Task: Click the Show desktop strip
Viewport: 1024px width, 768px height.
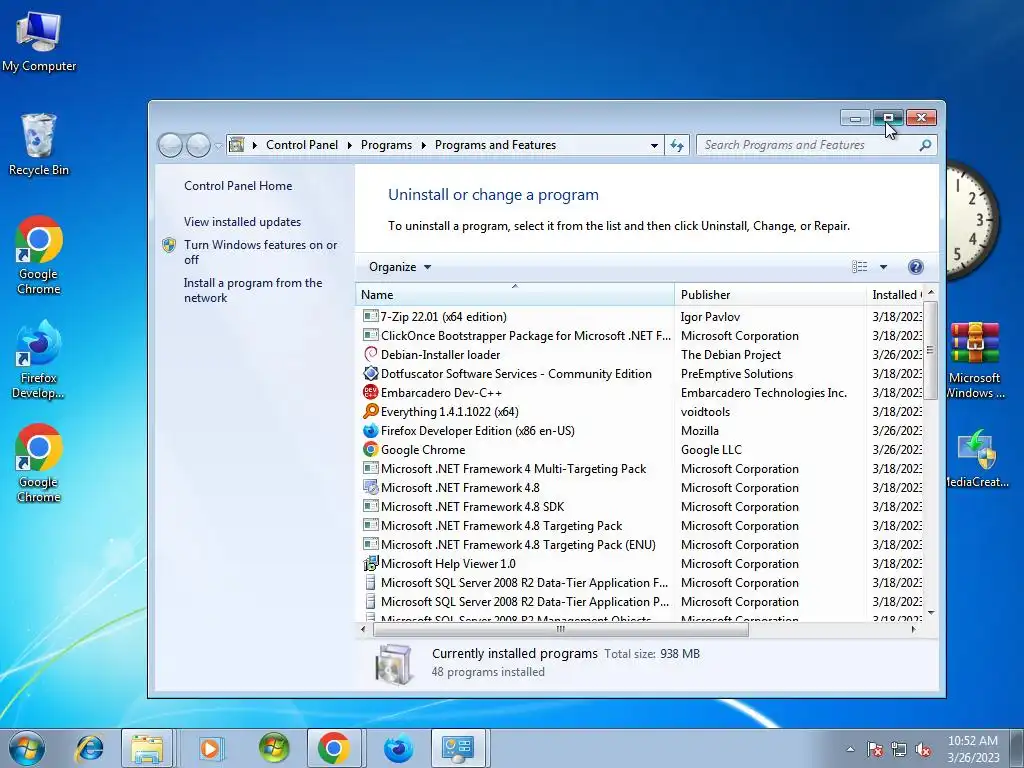Action: 1019,748
